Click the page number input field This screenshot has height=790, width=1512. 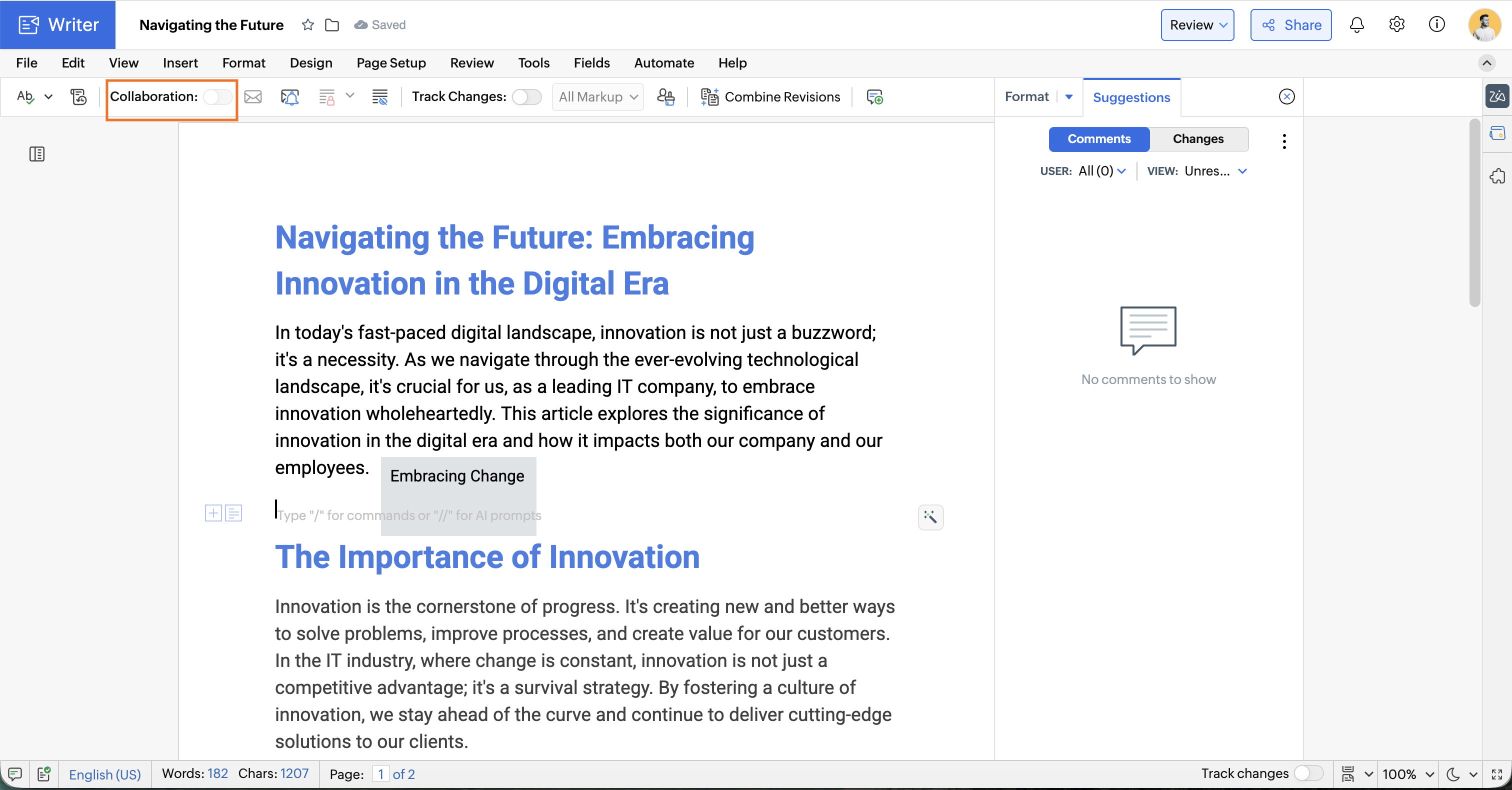click(380, 774)
